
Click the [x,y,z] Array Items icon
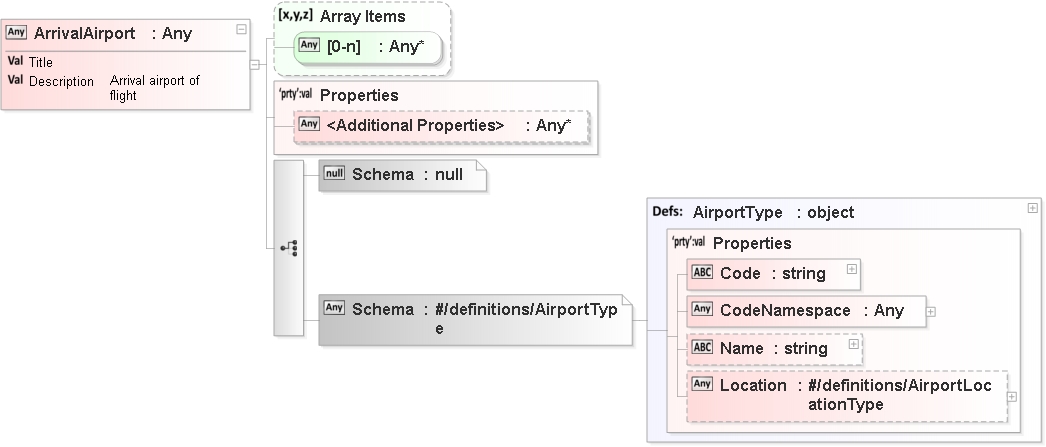pos(295,16)
